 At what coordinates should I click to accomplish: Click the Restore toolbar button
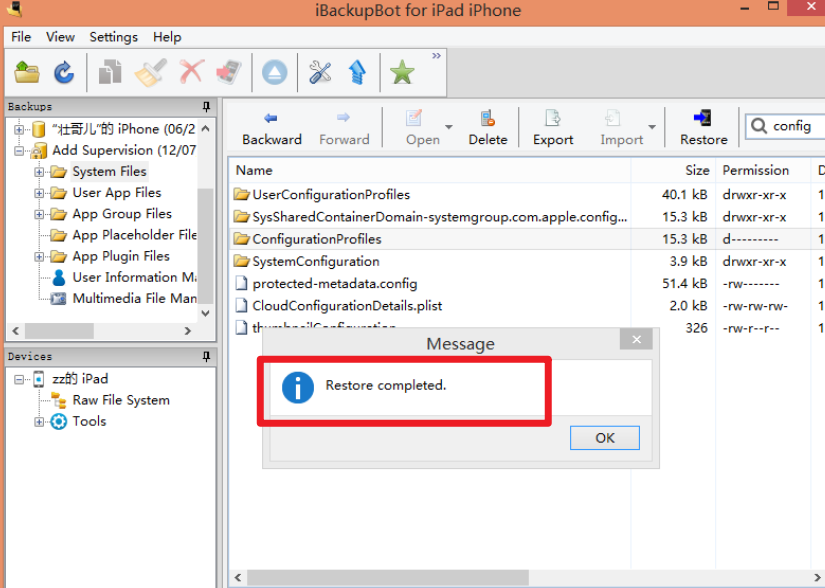[703, 128]
